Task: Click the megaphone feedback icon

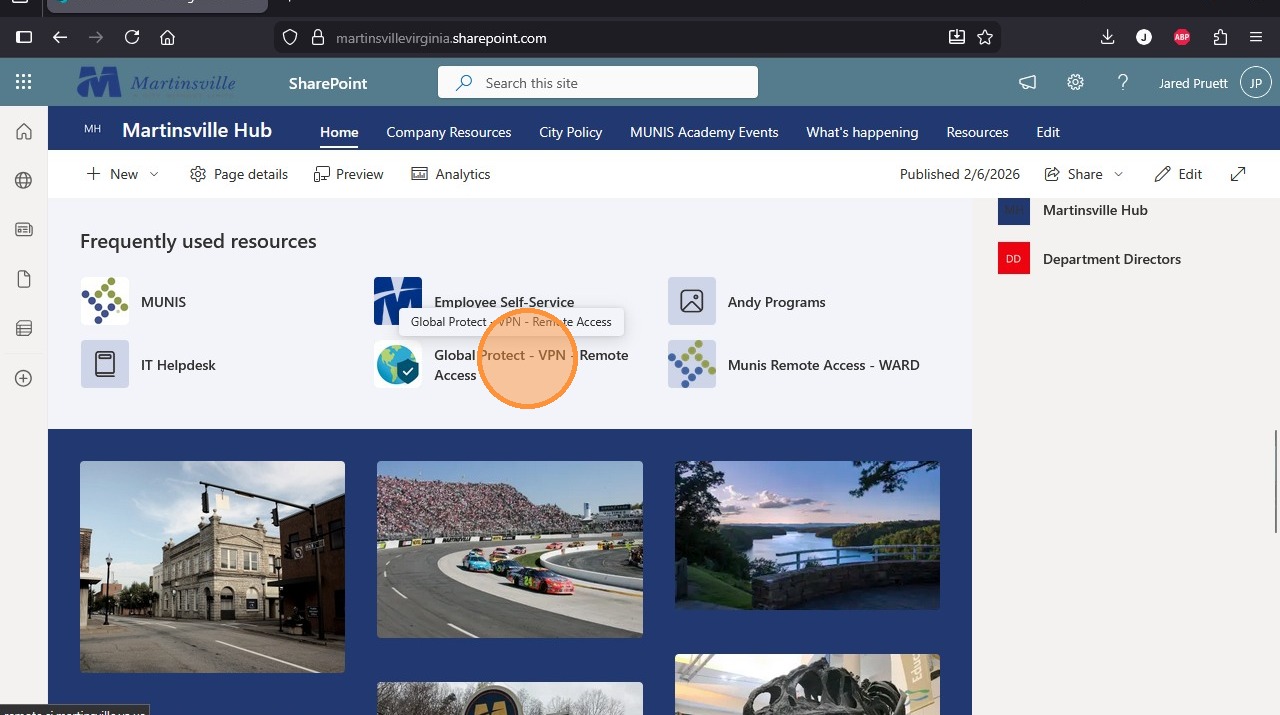Action: click(x=1027, y=83)
